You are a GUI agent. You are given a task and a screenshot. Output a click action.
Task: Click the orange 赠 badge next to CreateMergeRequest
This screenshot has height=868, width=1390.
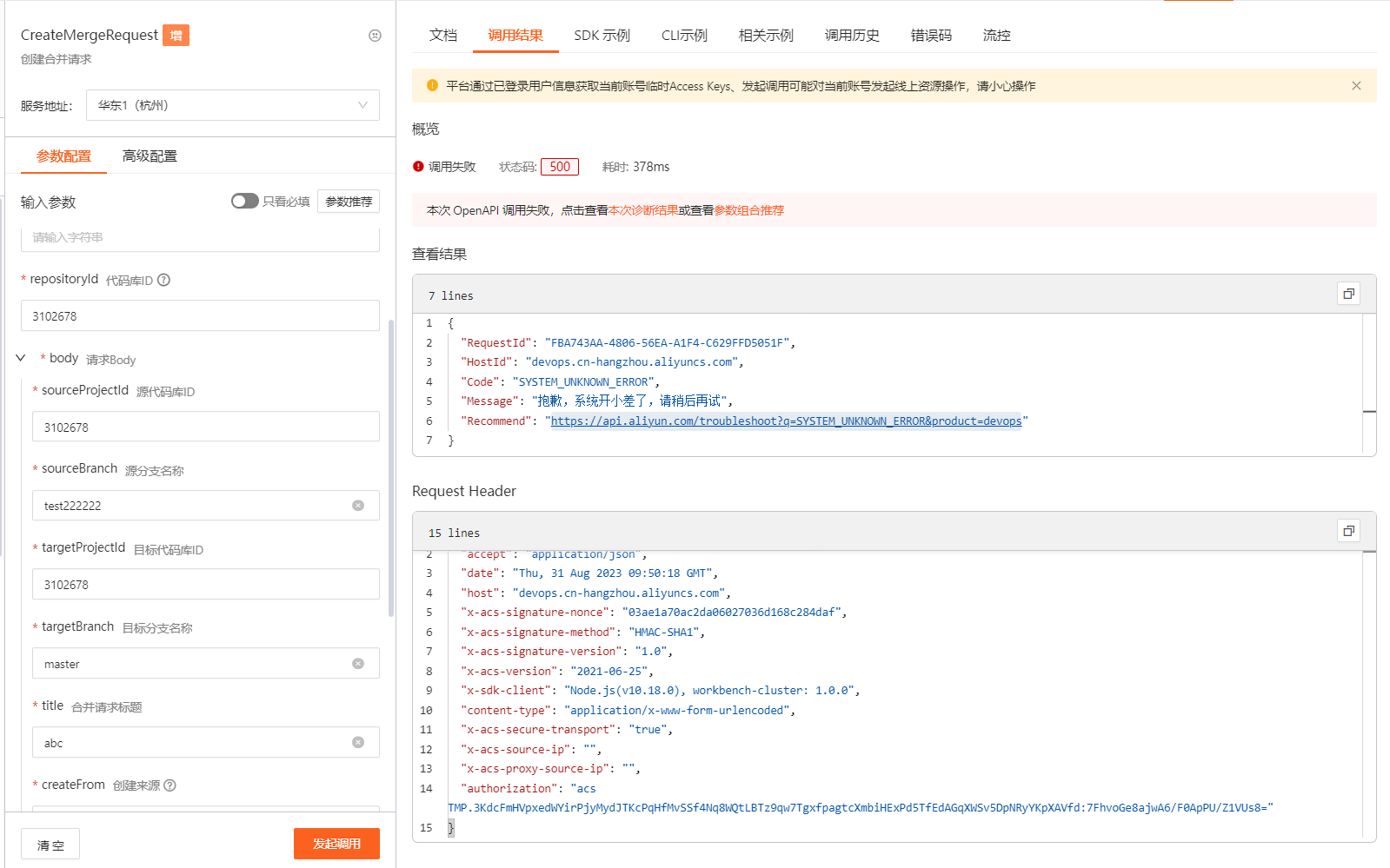pos(176,36)
